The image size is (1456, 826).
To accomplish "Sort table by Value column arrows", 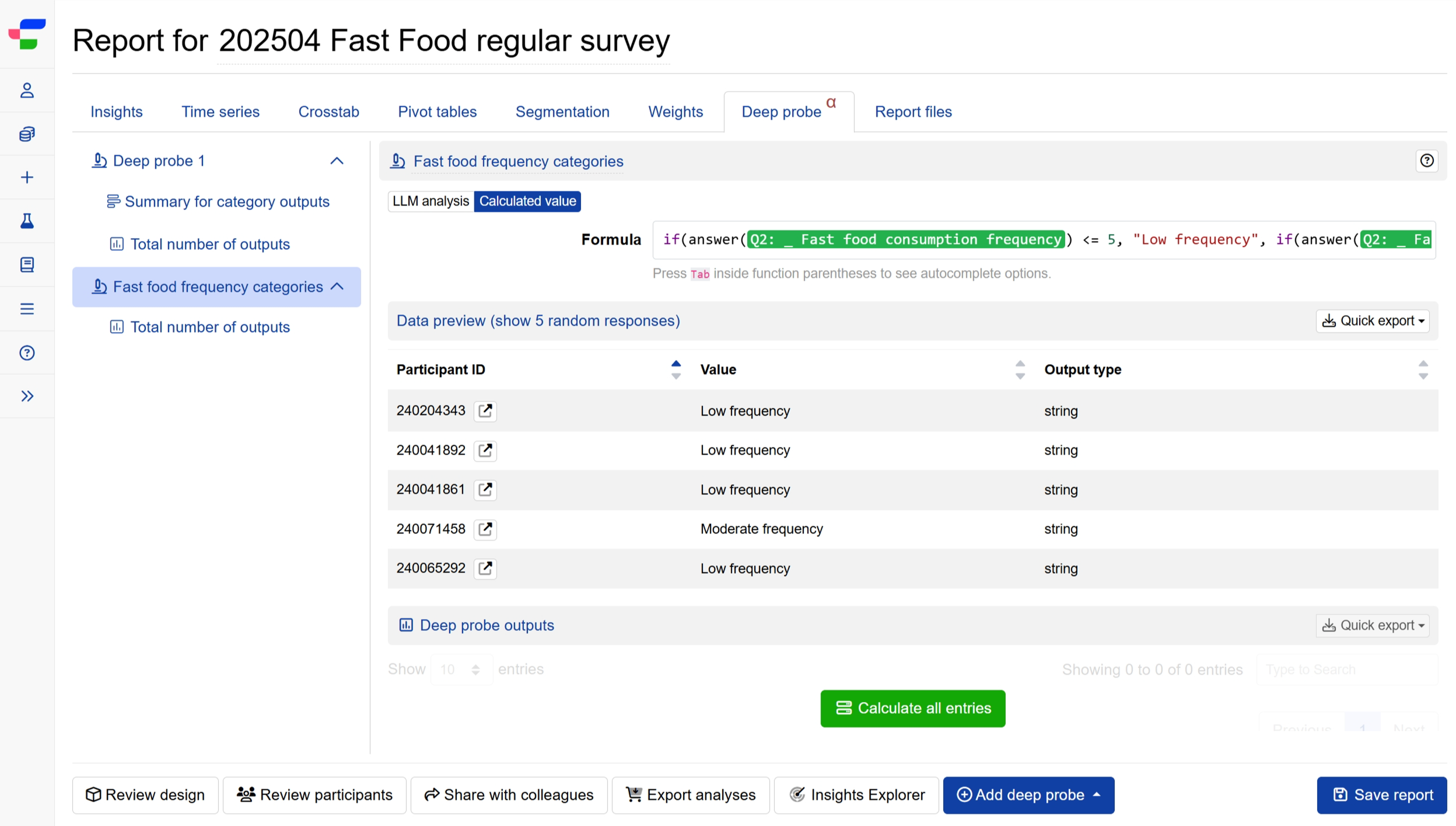I will point(1020,370).
